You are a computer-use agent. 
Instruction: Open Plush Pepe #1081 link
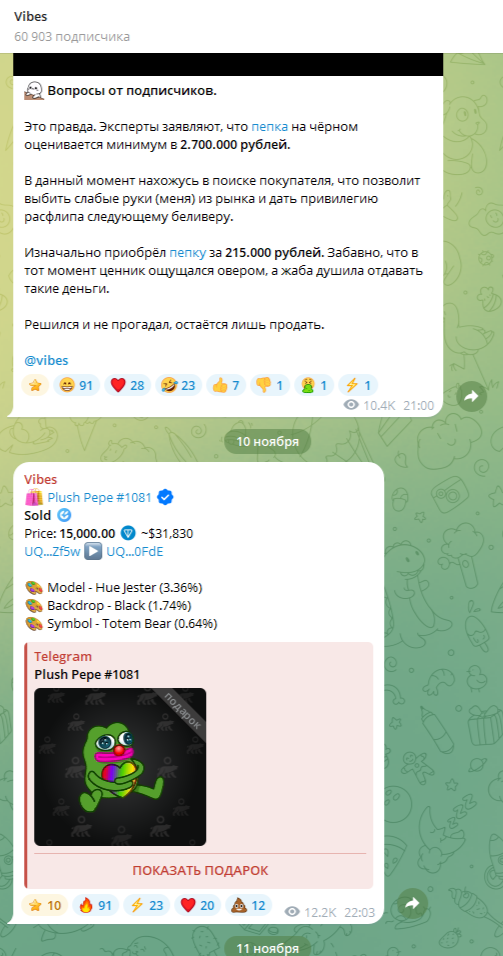(99, 498)
